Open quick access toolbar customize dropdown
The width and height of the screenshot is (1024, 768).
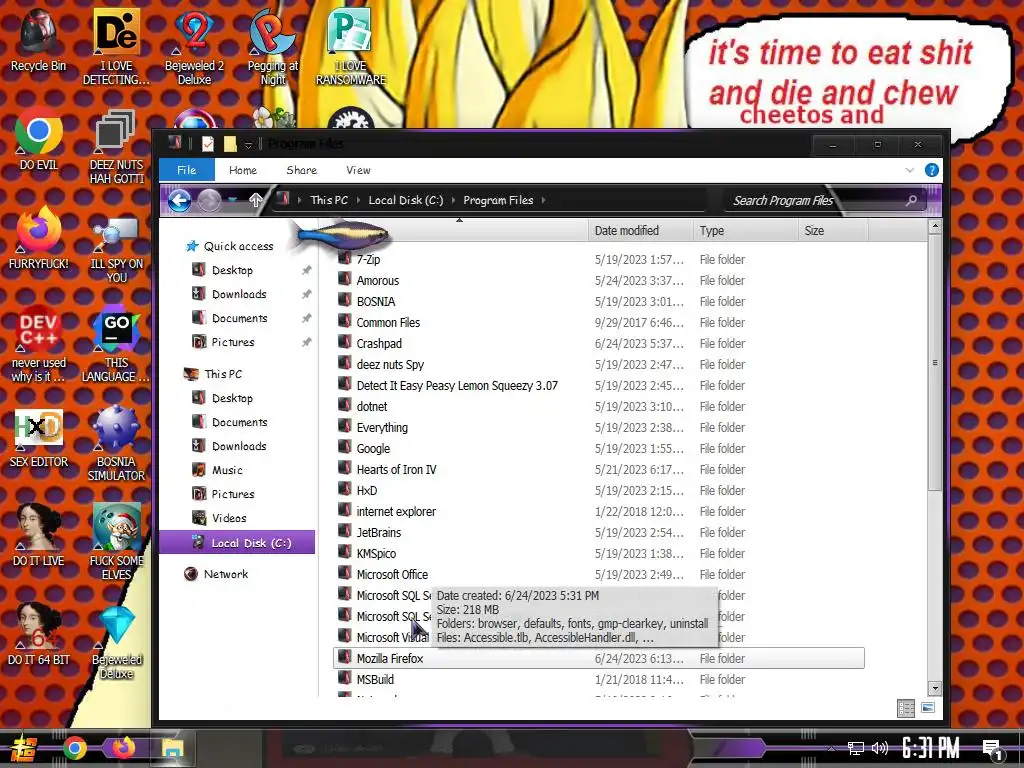pyautogui.click(x=248, y=144)
